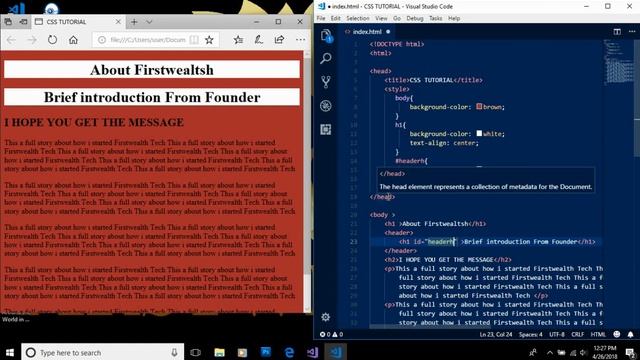This screenshot has height=360, width=640.
Task: Click the feedback smiley in status bar
Action: (x=617, y=334)
